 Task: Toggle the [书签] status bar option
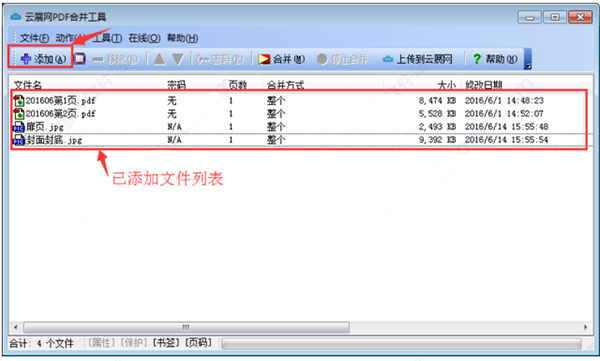pos(166,343)
